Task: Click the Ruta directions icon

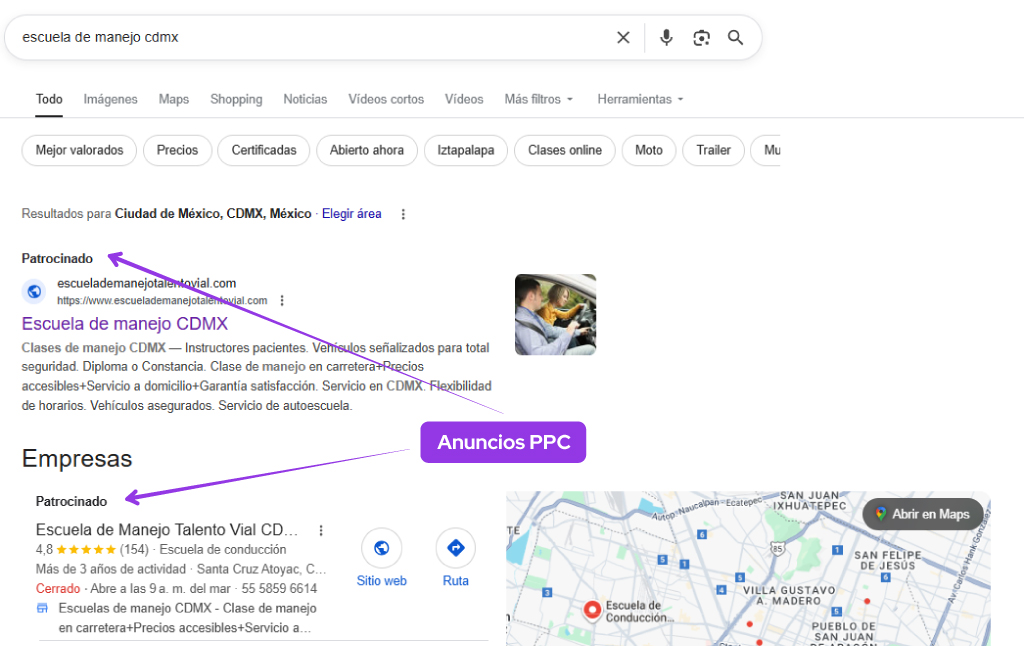Action: pos(455,548)
